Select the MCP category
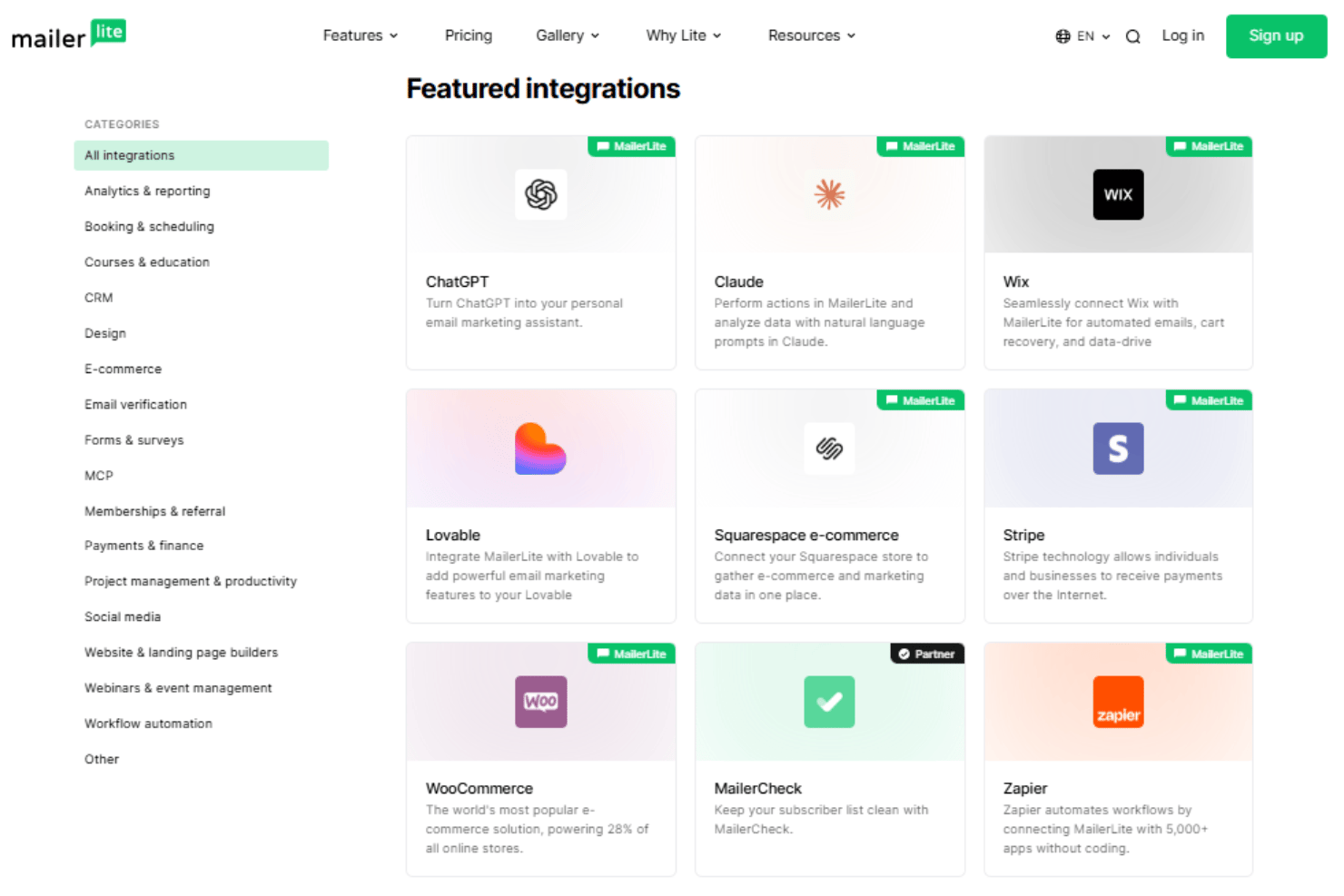Screen dimensions: 1344x896 coord(99,475)
